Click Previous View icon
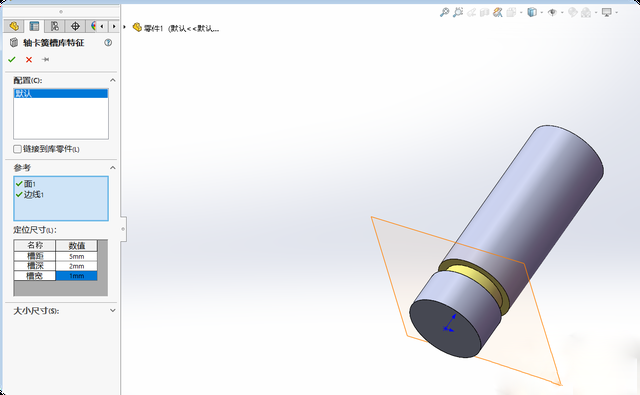 pyautogui.click(x=471, y=13)
